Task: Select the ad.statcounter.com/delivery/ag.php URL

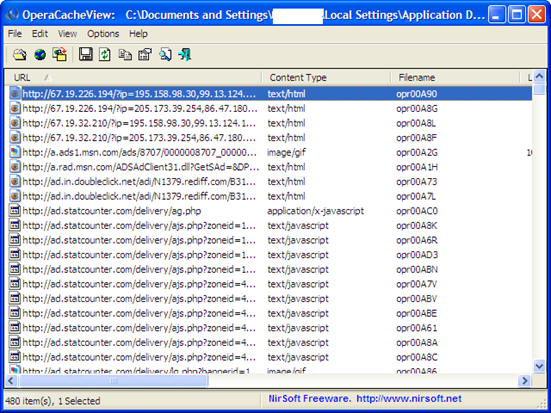Action: pyautogui.click(x=112, y=211)
